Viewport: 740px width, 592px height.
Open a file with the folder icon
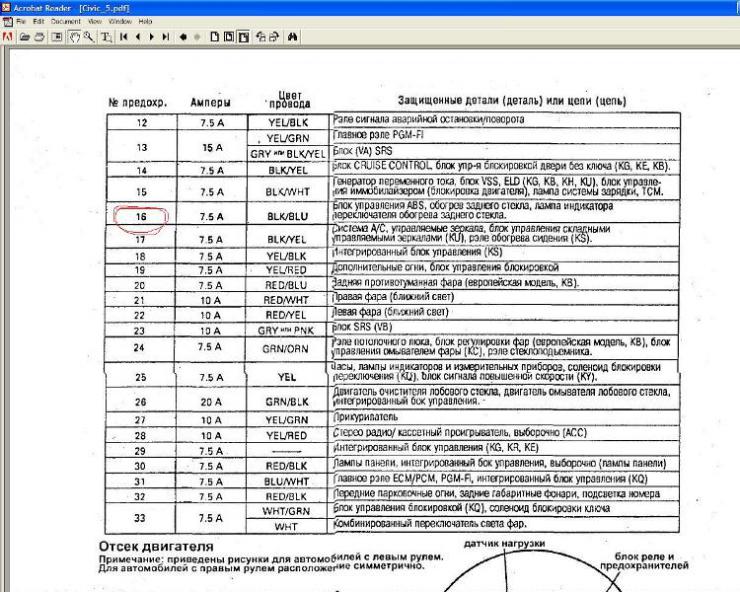(x=25, y=37)
